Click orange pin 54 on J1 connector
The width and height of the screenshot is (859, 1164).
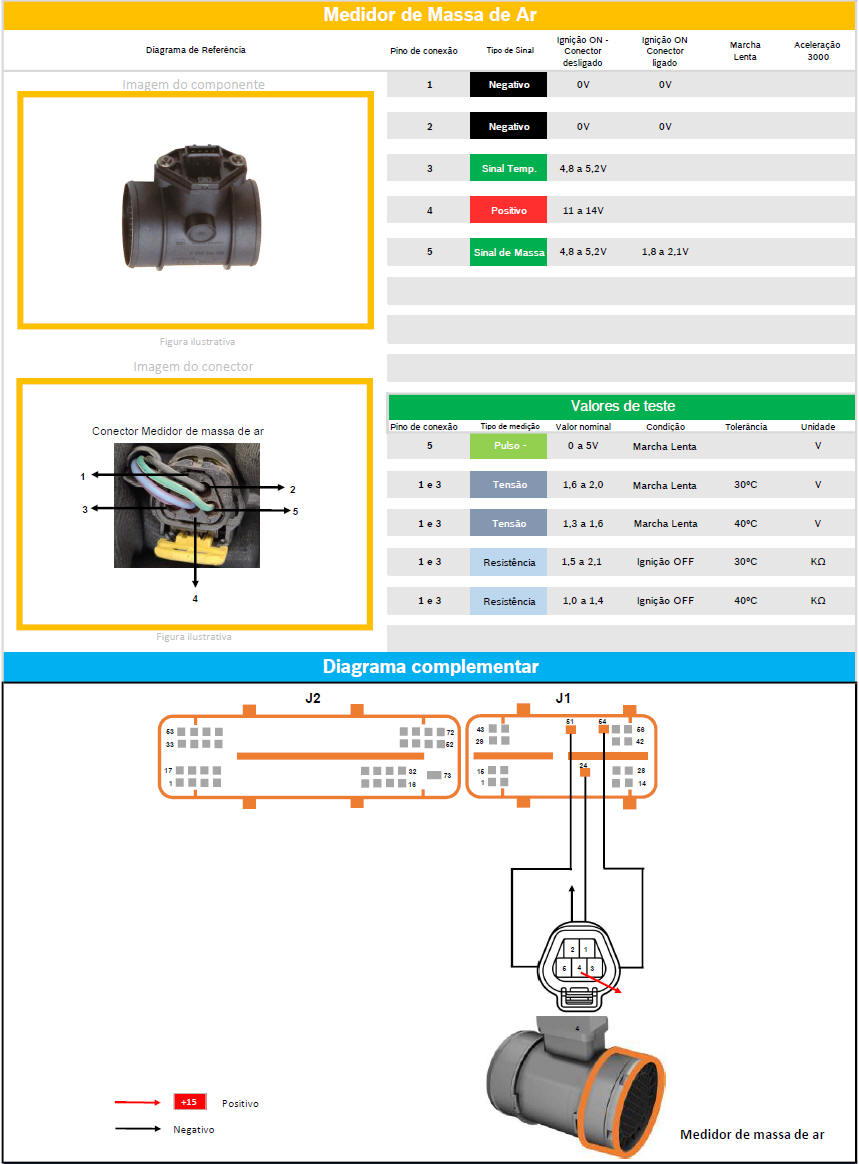click(x=603, y=730)
